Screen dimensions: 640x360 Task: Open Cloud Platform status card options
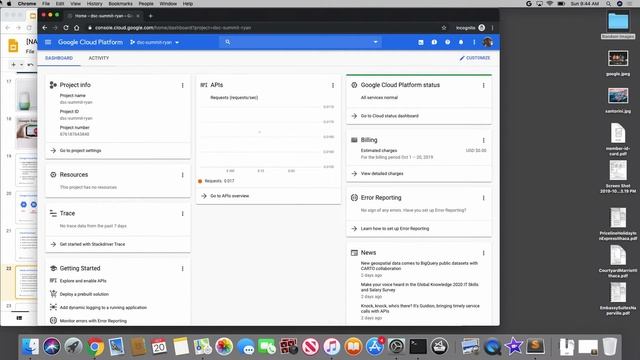click(x=484, y=85)
